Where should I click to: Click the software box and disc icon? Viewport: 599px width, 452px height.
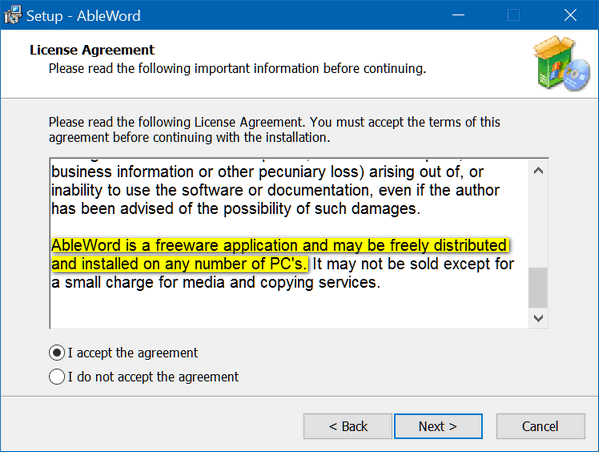(x=561, y=64)
